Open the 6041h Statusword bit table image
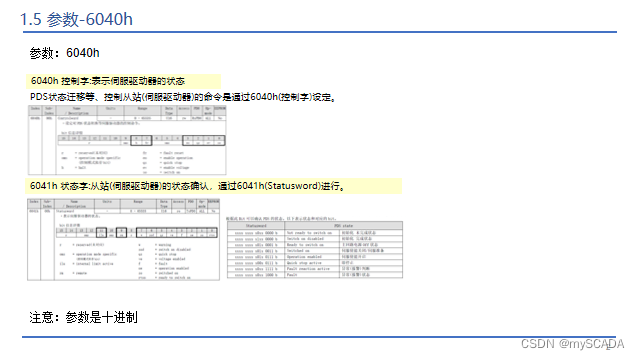 pos(123,240)
